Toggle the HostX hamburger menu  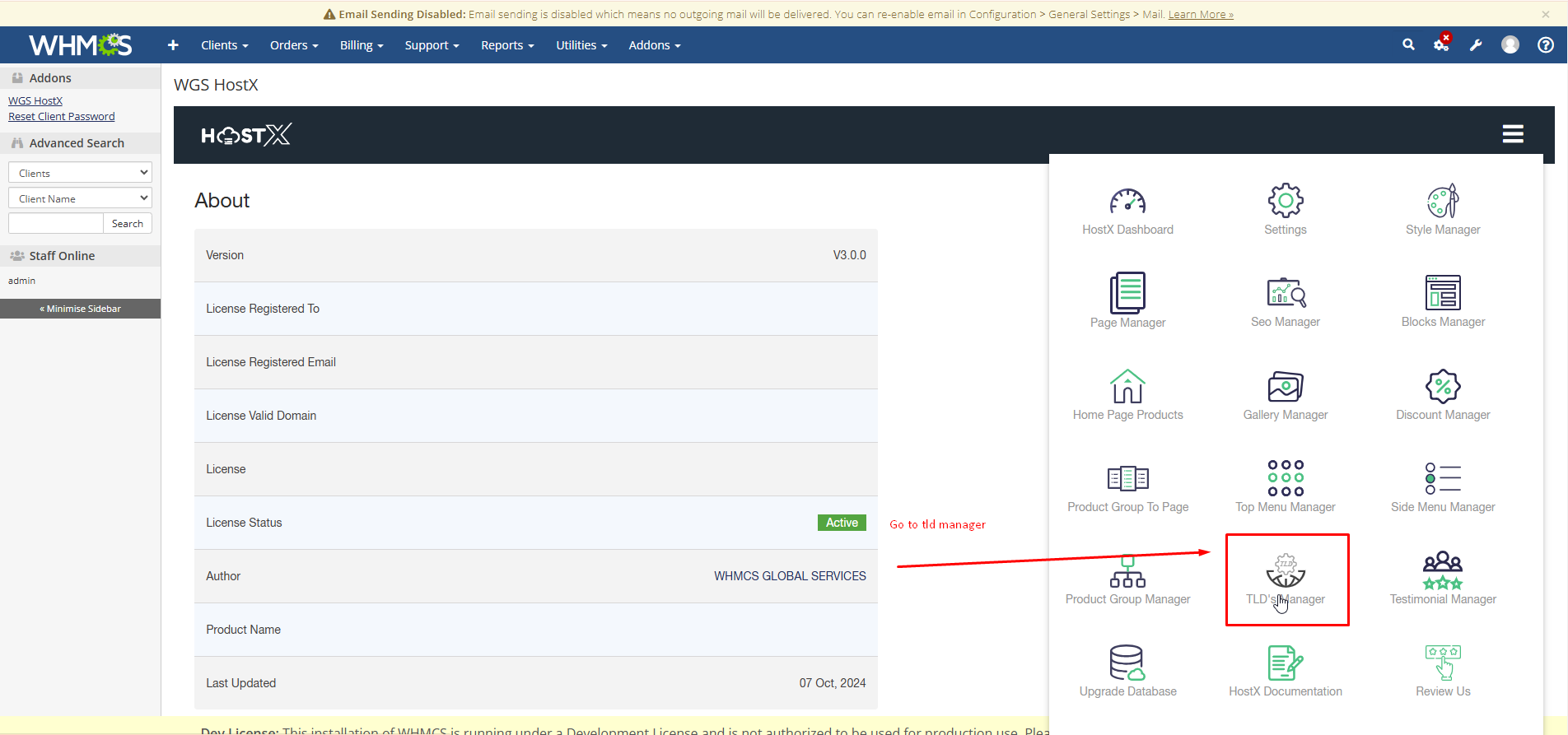coord(1512,134)
